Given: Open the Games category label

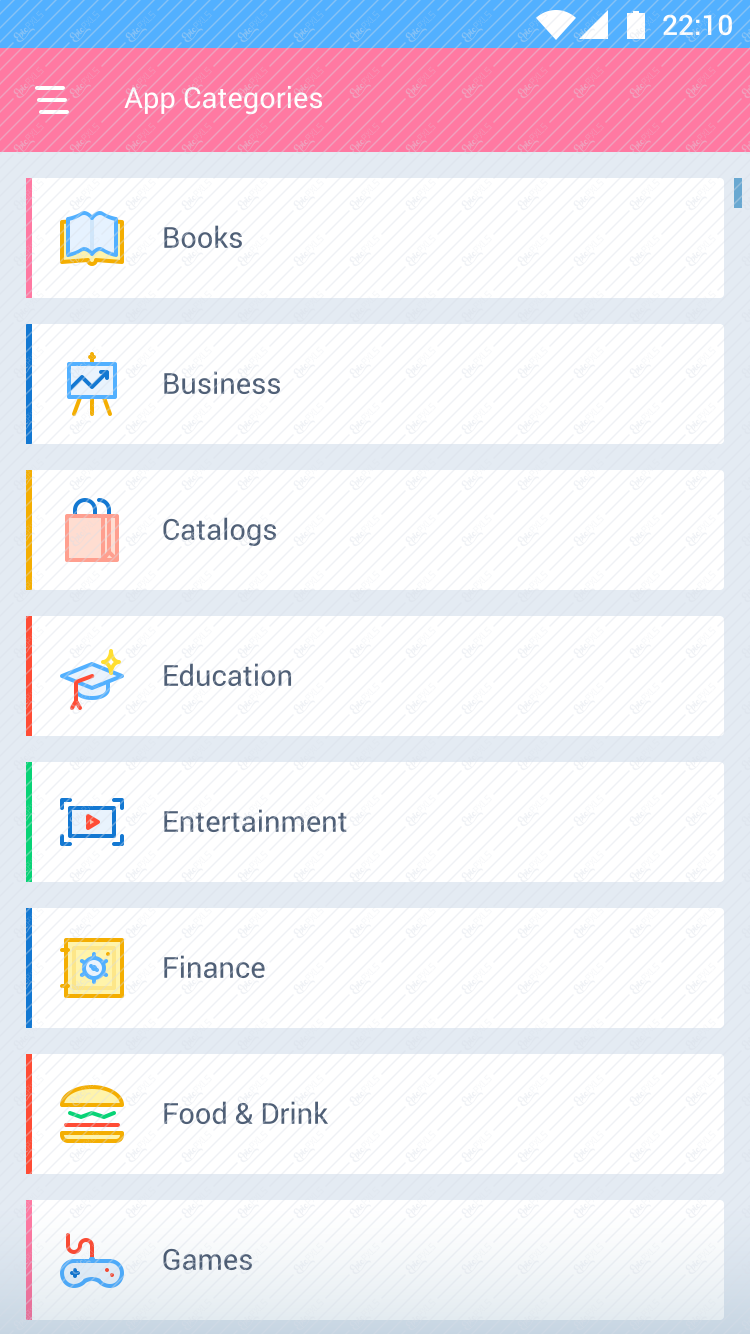Looking at the screenshot, I should click(x=208, y=1260).
